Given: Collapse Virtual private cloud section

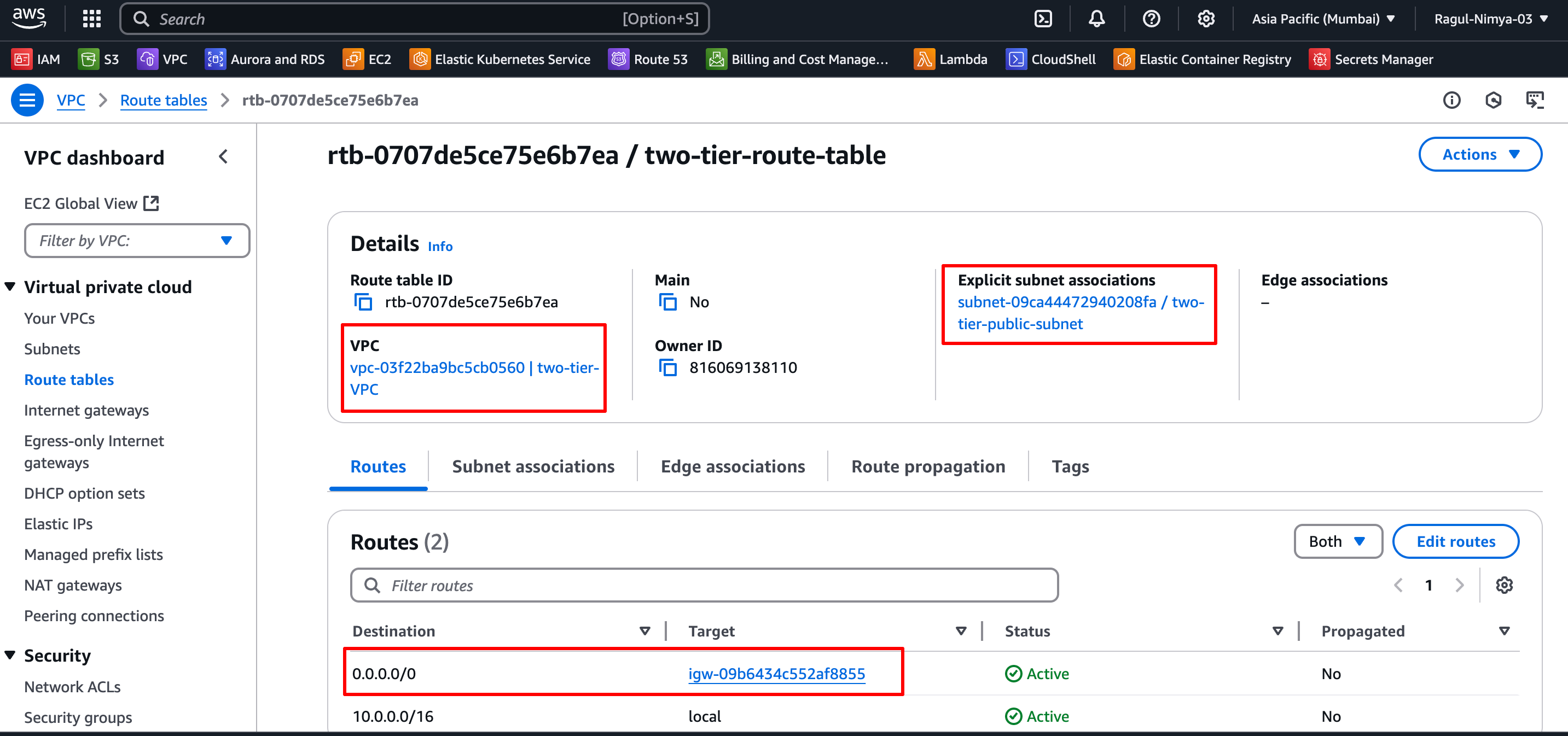Looking at the screenshot, I should [10, 287].
